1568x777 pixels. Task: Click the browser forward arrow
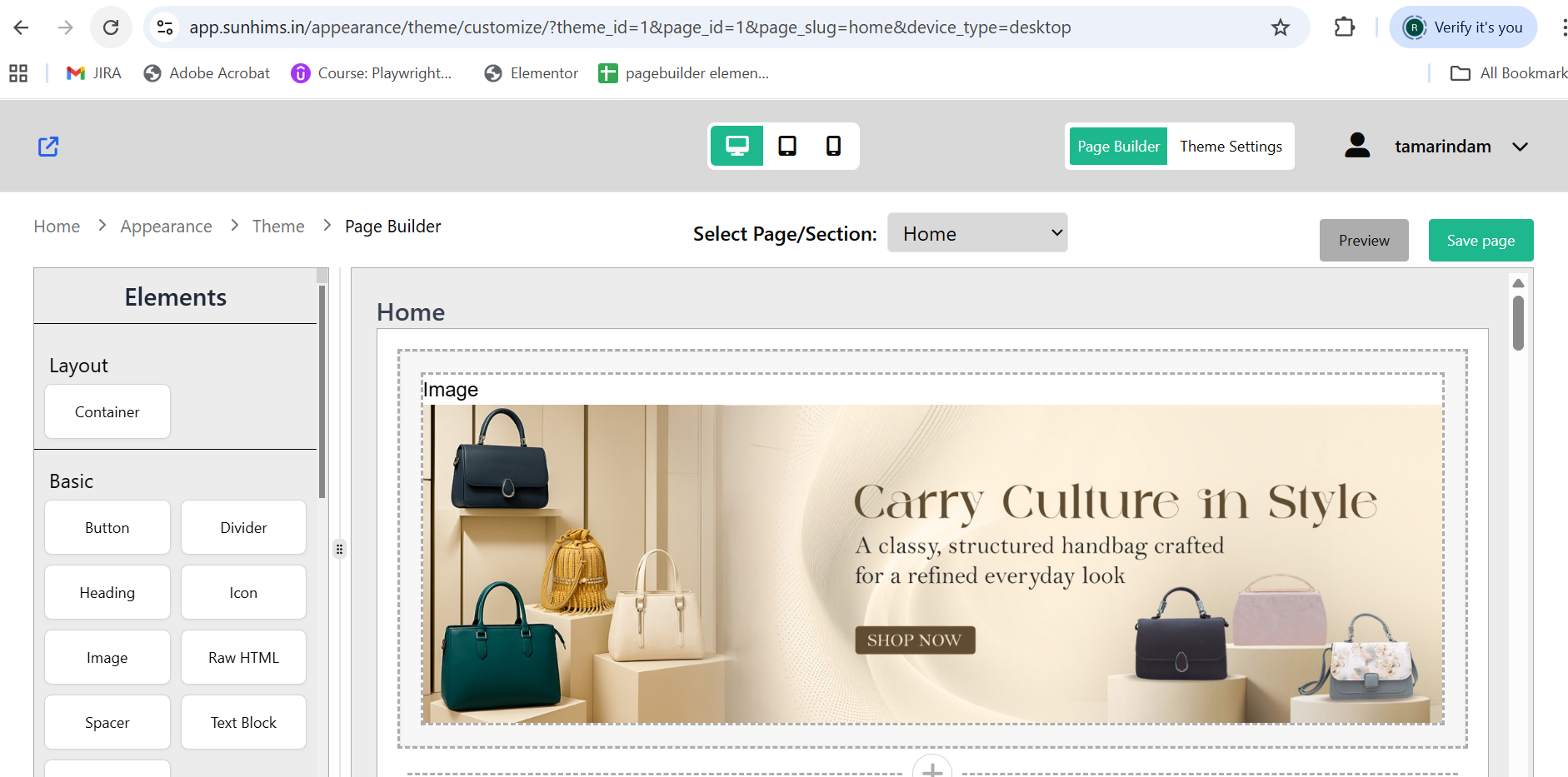(x=66, y=27)
